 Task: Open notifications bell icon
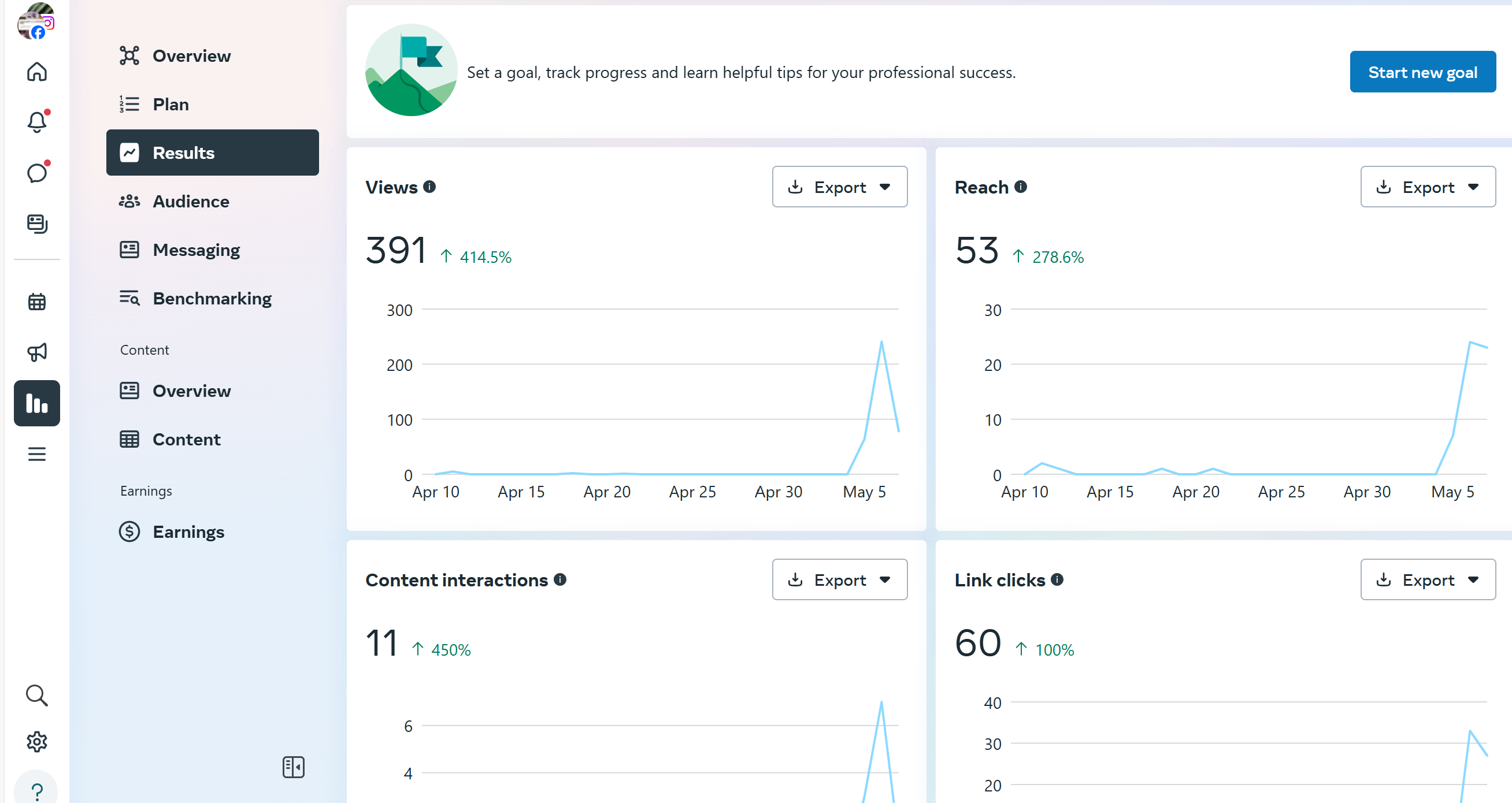[36, 122]
